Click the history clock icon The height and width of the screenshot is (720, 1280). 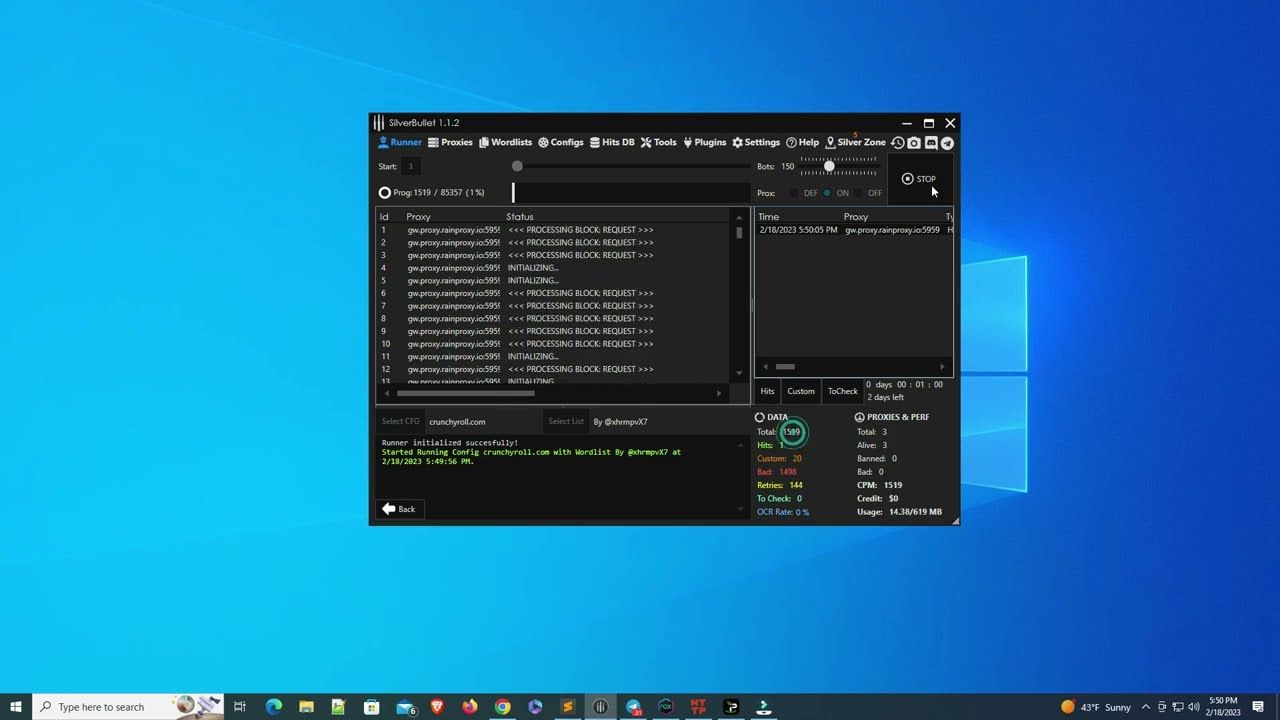[898, 143]
